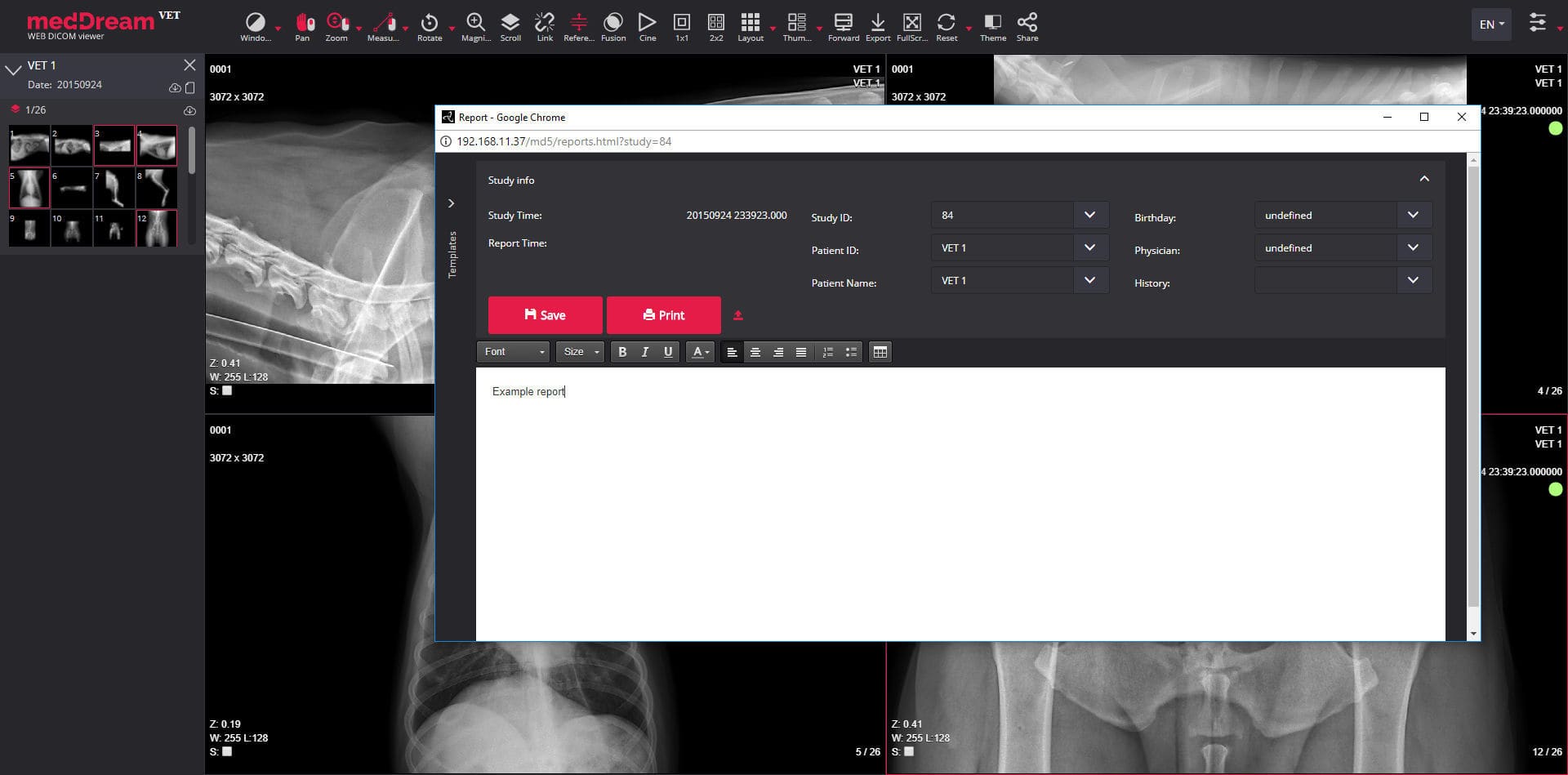
Task: Collapse the Study info section
Action: pos(1424,179)
